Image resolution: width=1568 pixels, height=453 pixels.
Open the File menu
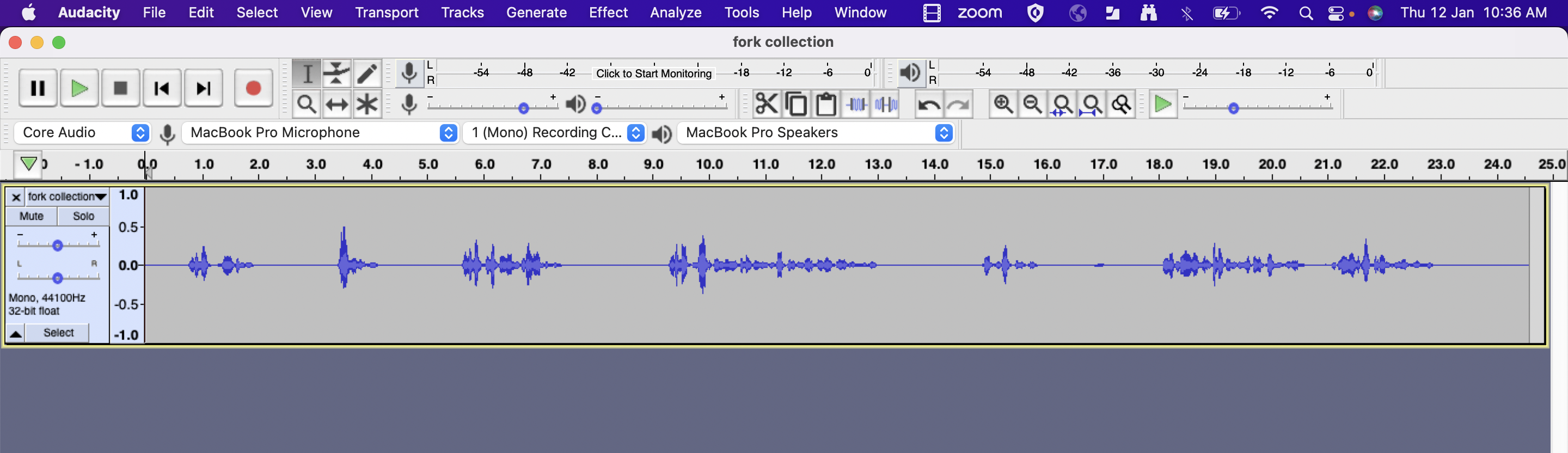[x=154, y=13]
